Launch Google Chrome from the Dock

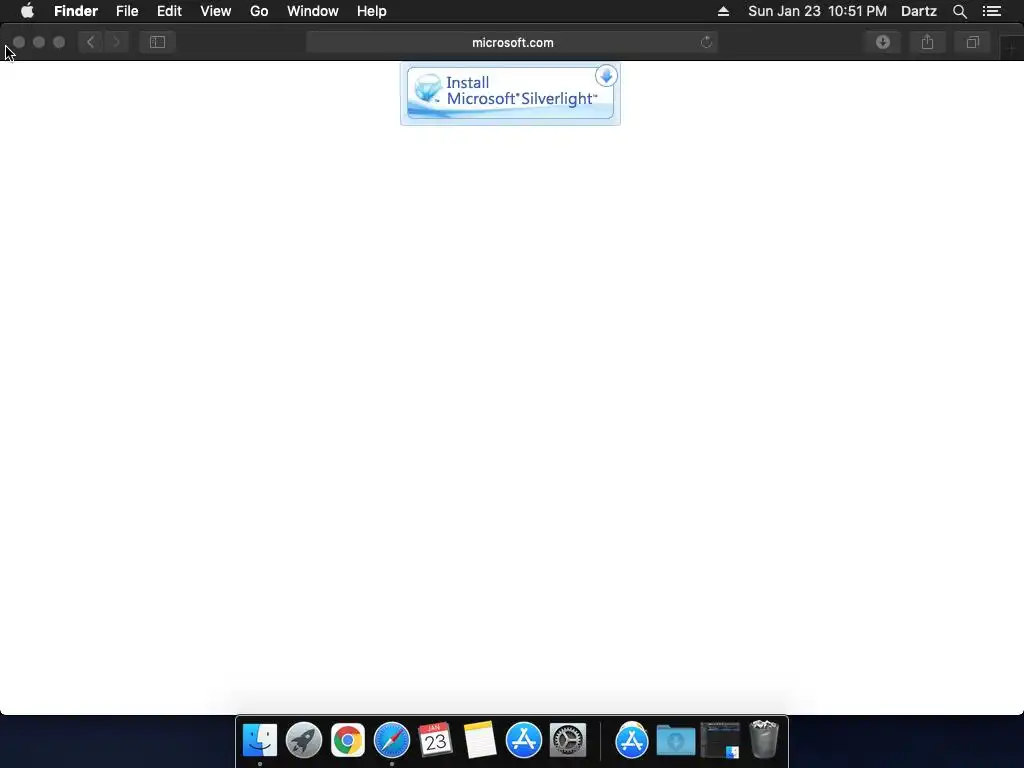(347, 741)
